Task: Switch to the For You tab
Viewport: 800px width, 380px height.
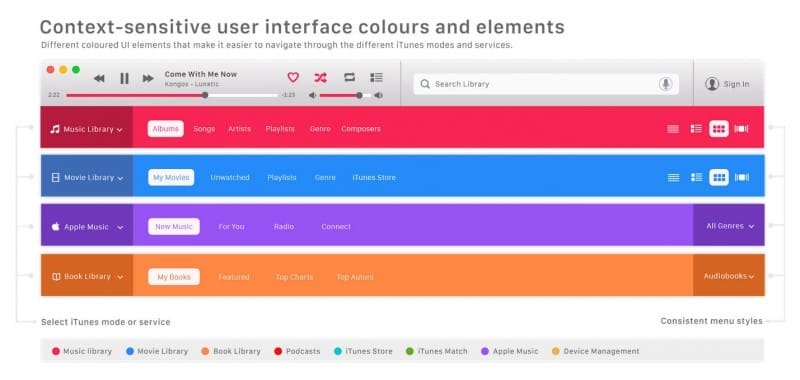Action: pos(232,226)
